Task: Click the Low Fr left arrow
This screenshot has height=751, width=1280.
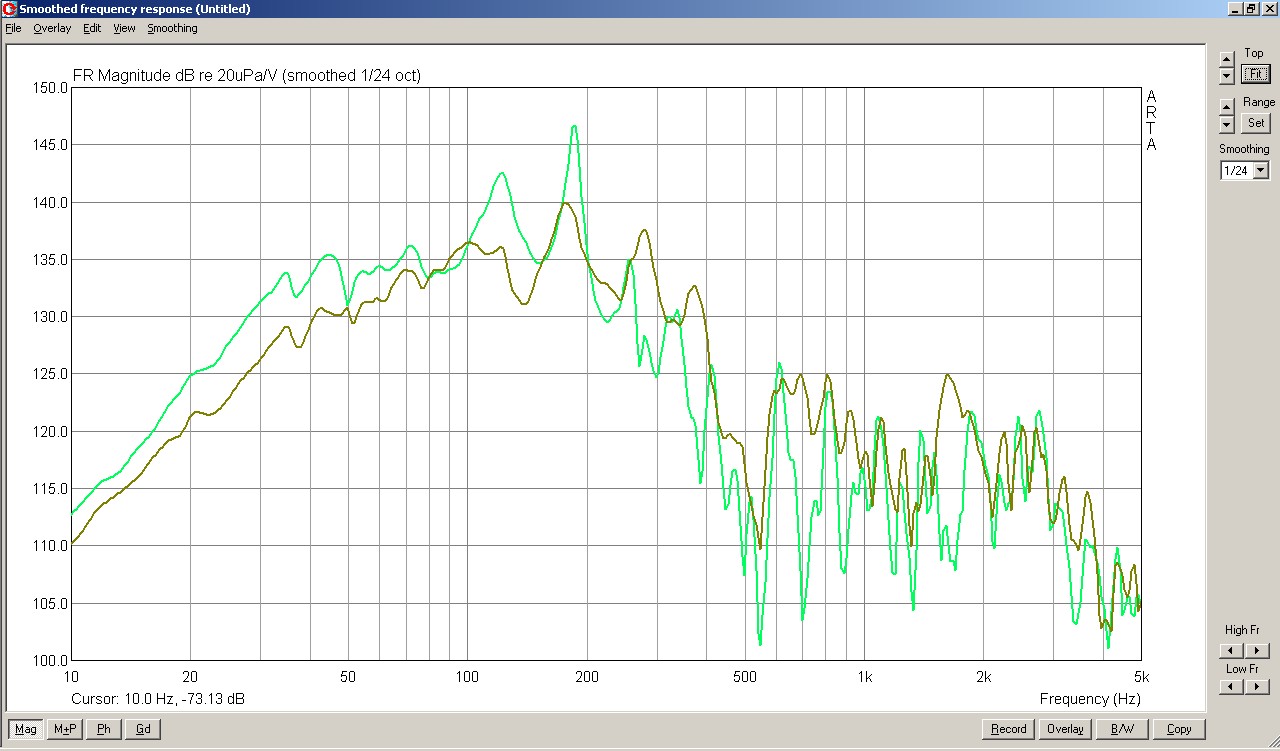Action: 1232,687
